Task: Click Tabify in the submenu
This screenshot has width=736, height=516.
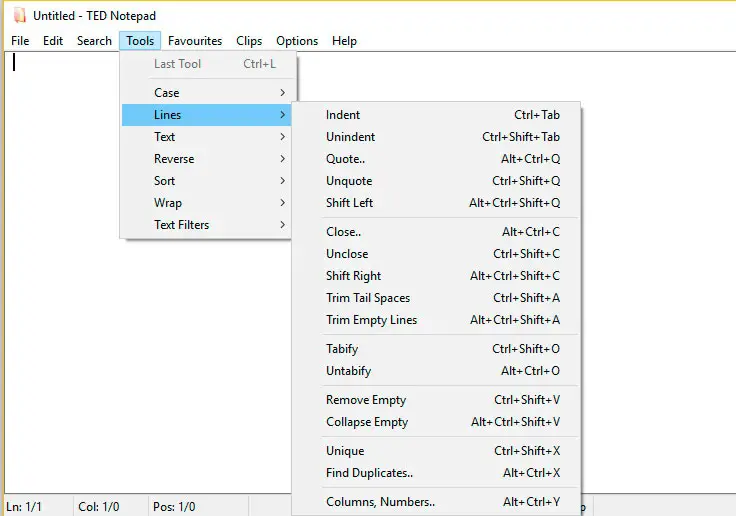Action: [x=342, y=349]
